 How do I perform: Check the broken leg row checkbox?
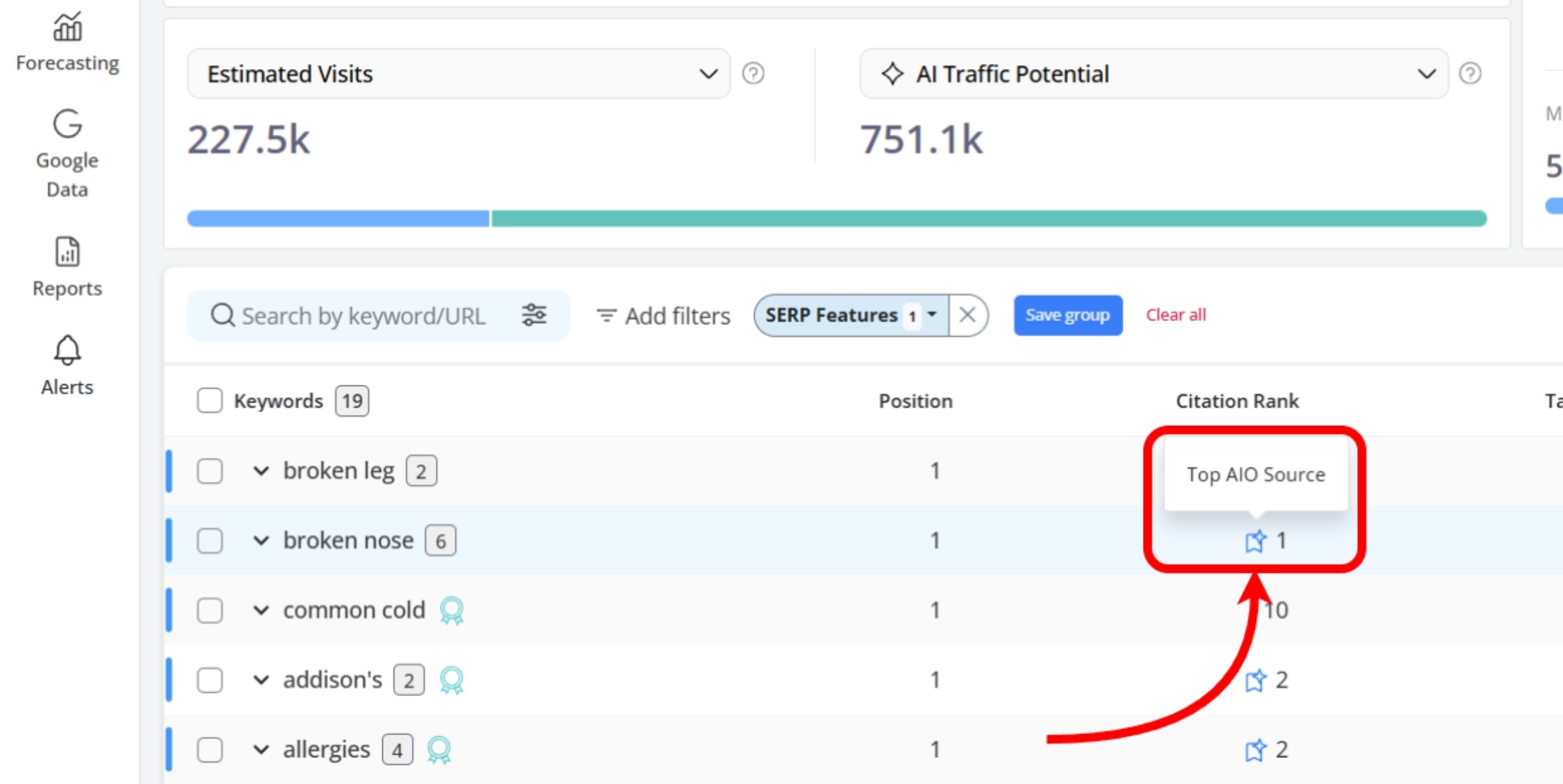(x=210, y=471)
